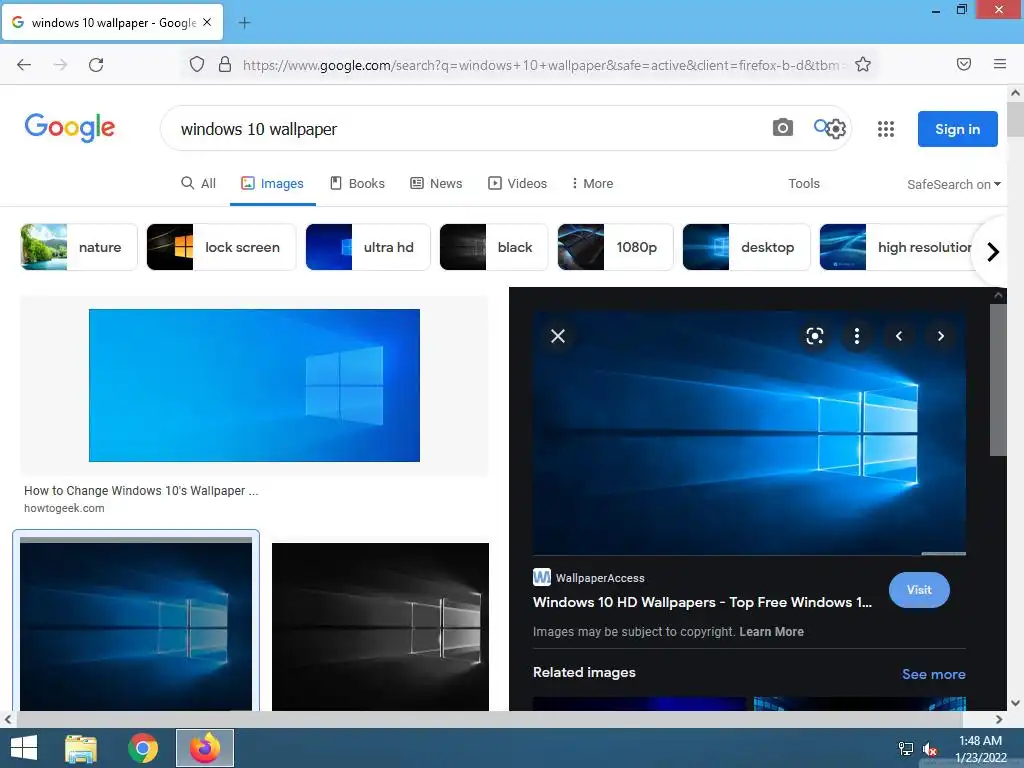The height and width of the screenshot is (768, 1024).
Task: Click the page vertical scrollbar thumb
Action: tap(1016, 119)
